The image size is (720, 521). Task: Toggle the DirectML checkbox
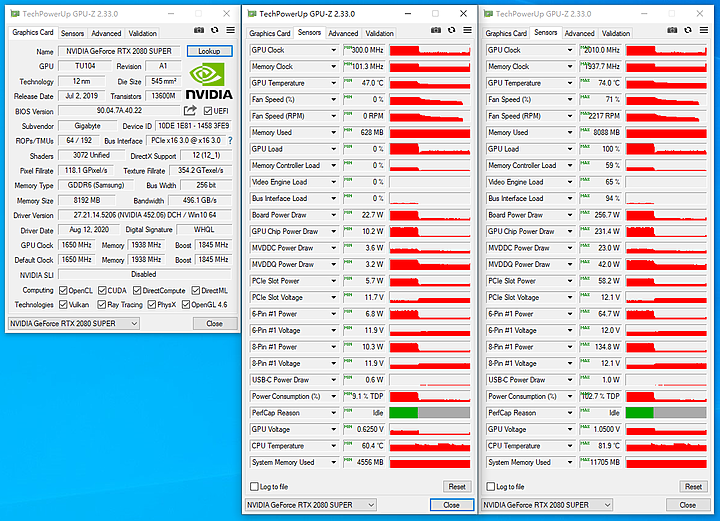196,291
